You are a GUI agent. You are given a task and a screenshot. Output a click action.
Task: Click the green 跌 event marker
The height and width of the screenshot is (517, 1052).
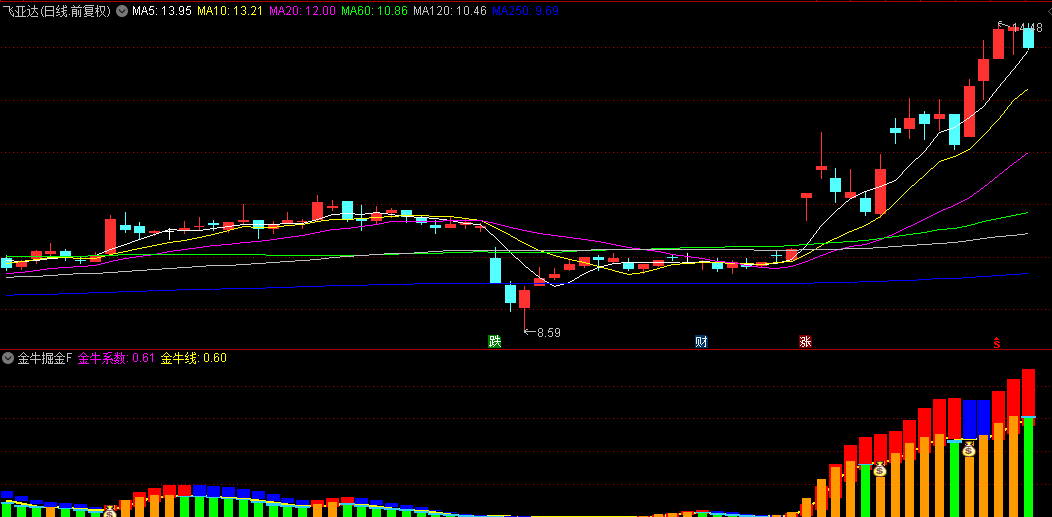click(494, 342)
